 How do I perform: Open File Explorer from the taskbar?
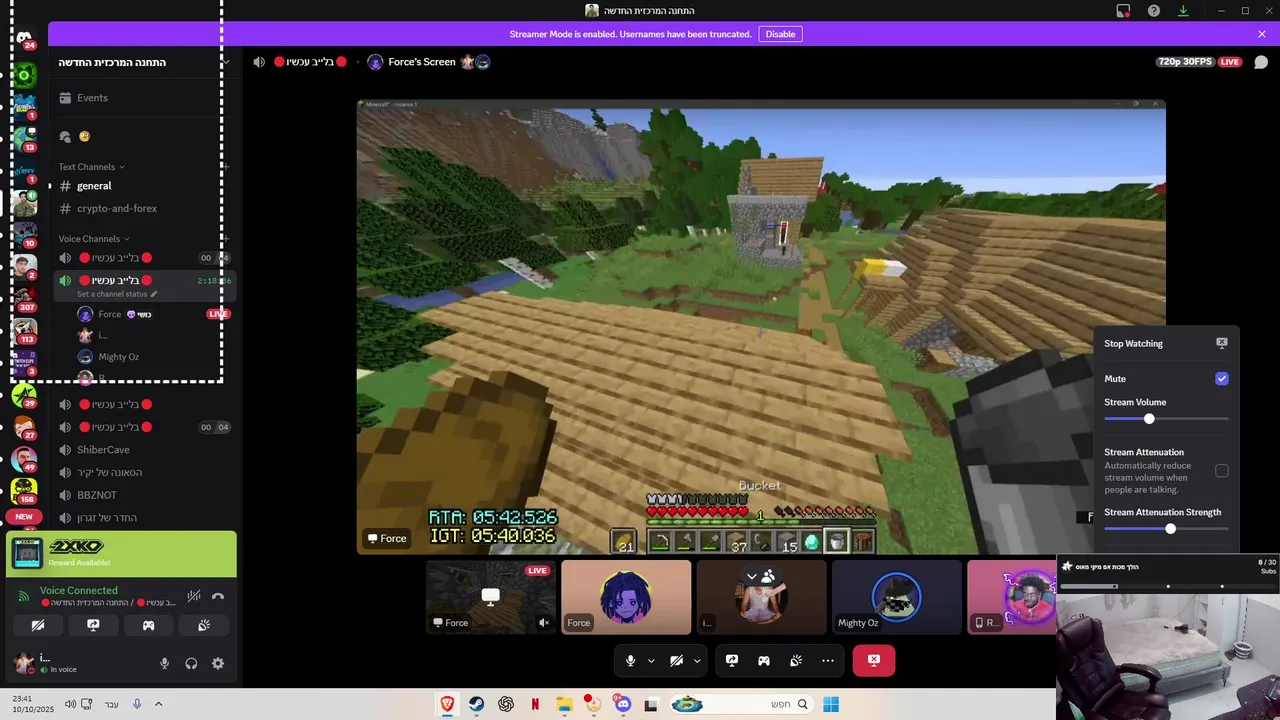(564, 704)
